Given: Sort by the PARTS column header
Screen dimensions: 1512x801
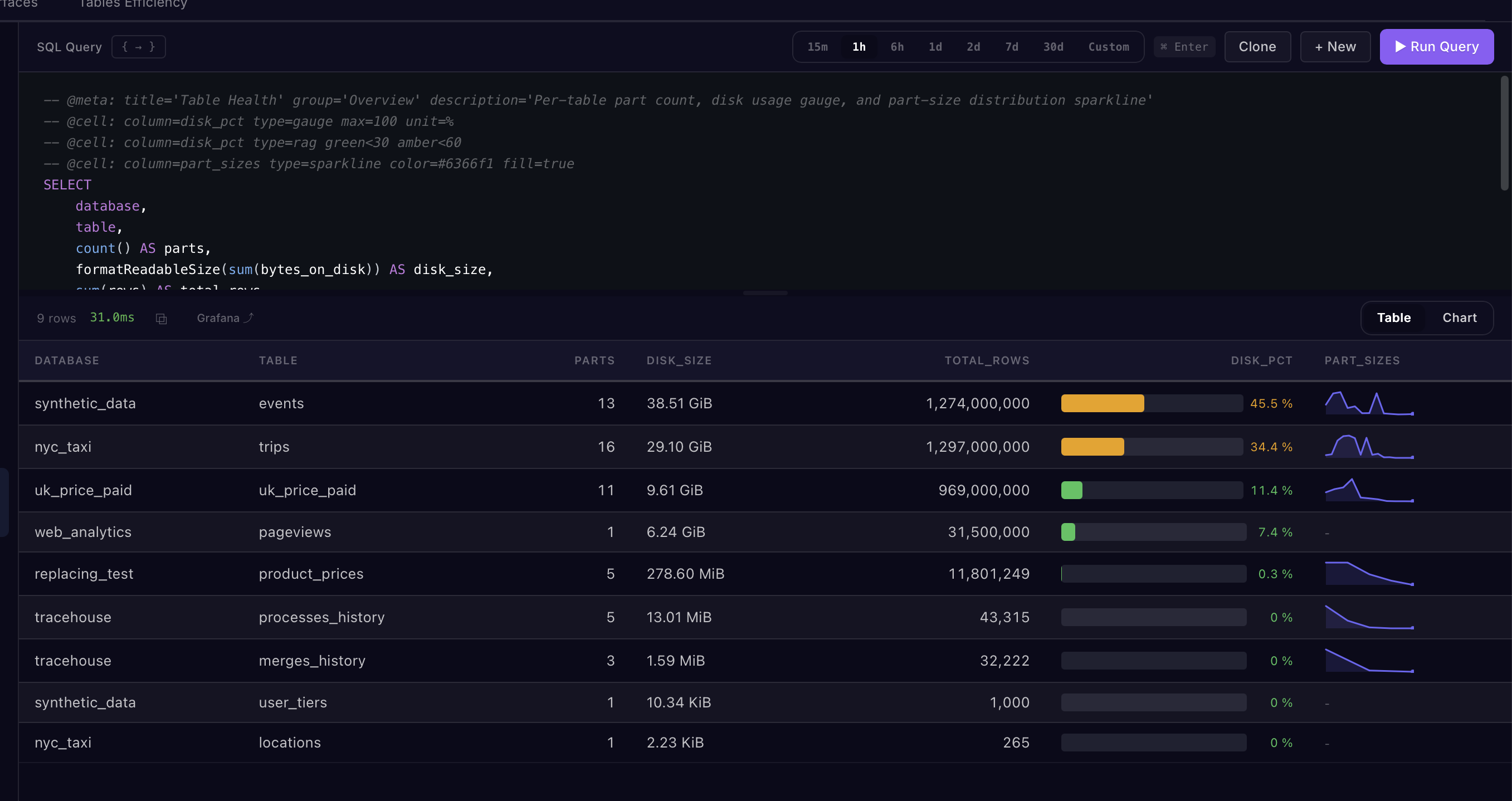Looking at the screenshot, I should coord(594,360).
